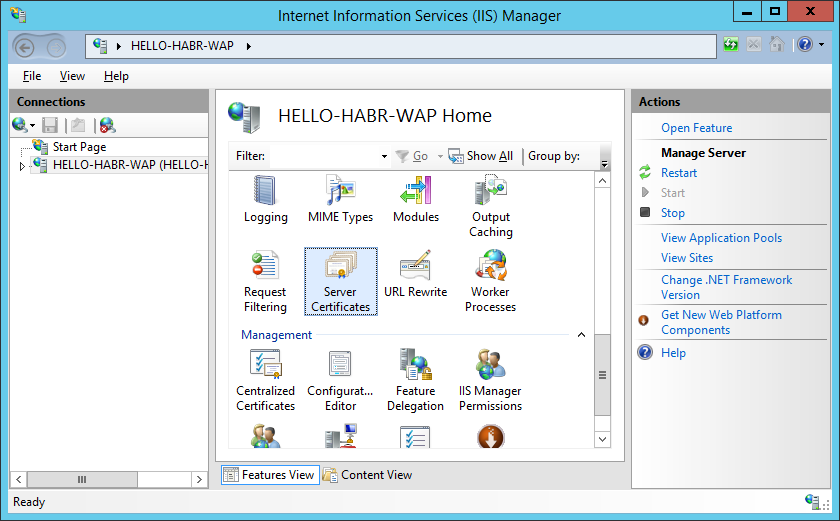Click the Management group heading
This screenshot has height=521, width=840.
[x=276, y=335]
